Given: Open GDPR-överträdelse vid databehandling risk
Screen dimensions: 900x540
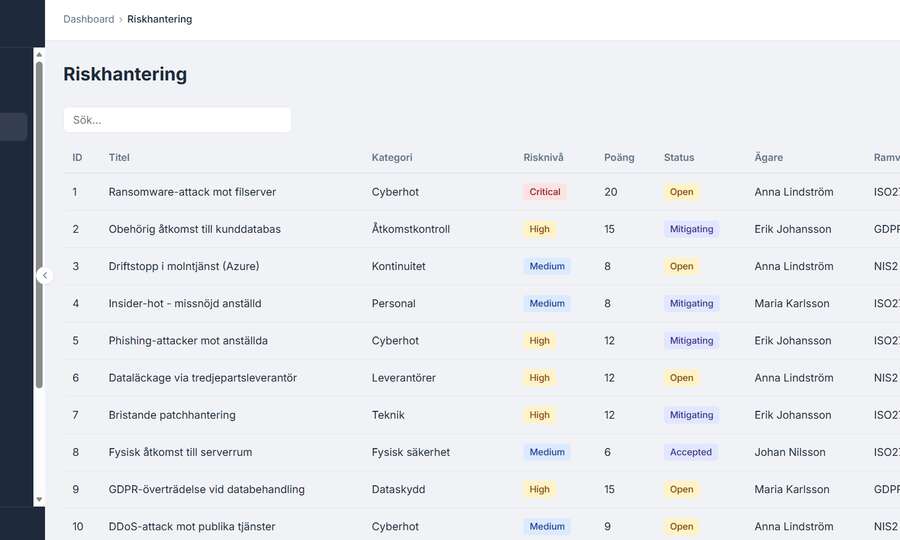Looking at the screenshot, I should (206, 490).
